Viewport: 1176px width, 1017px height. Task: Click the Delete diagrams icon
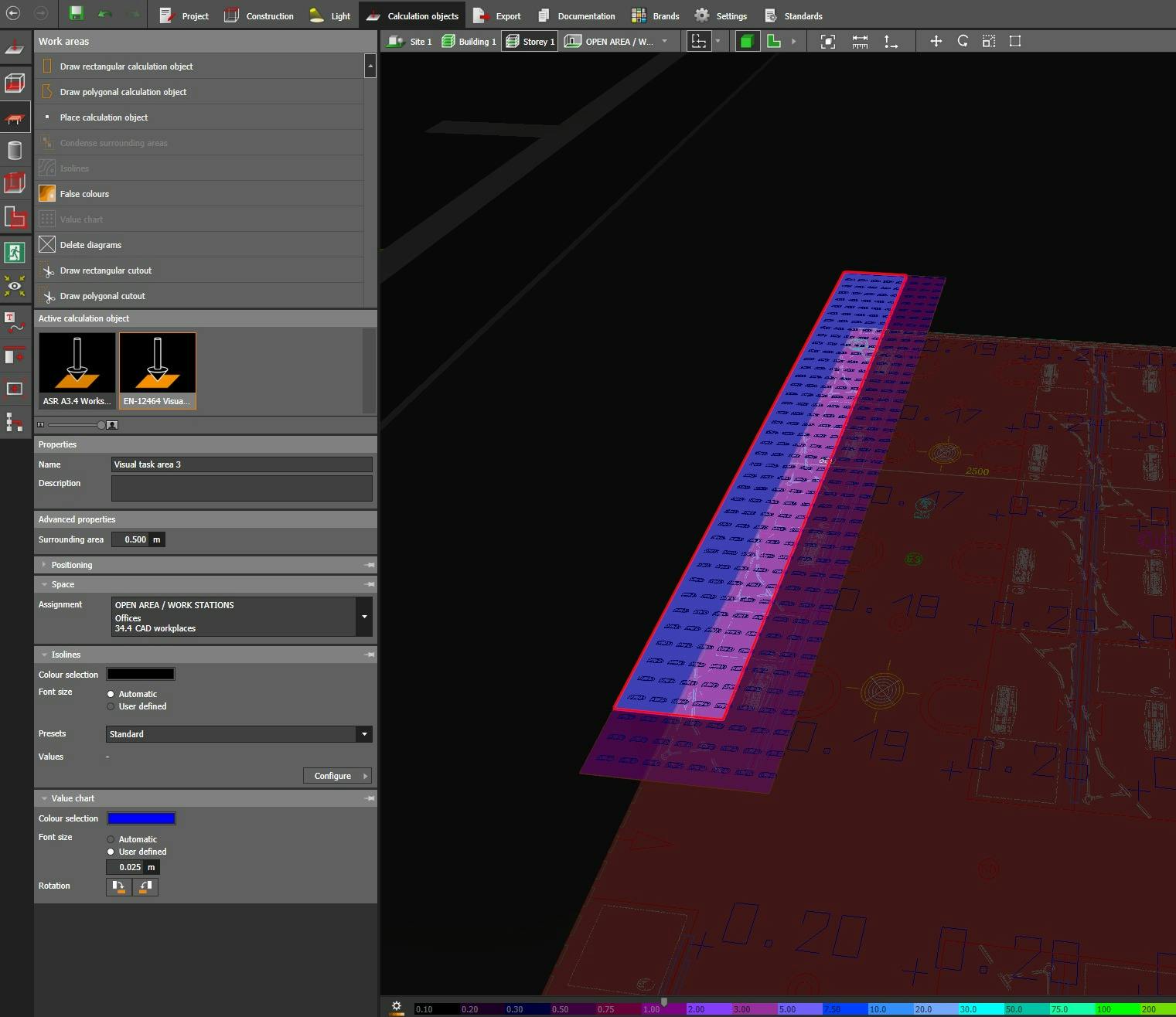pyautogui.click(x=47, y=245)
